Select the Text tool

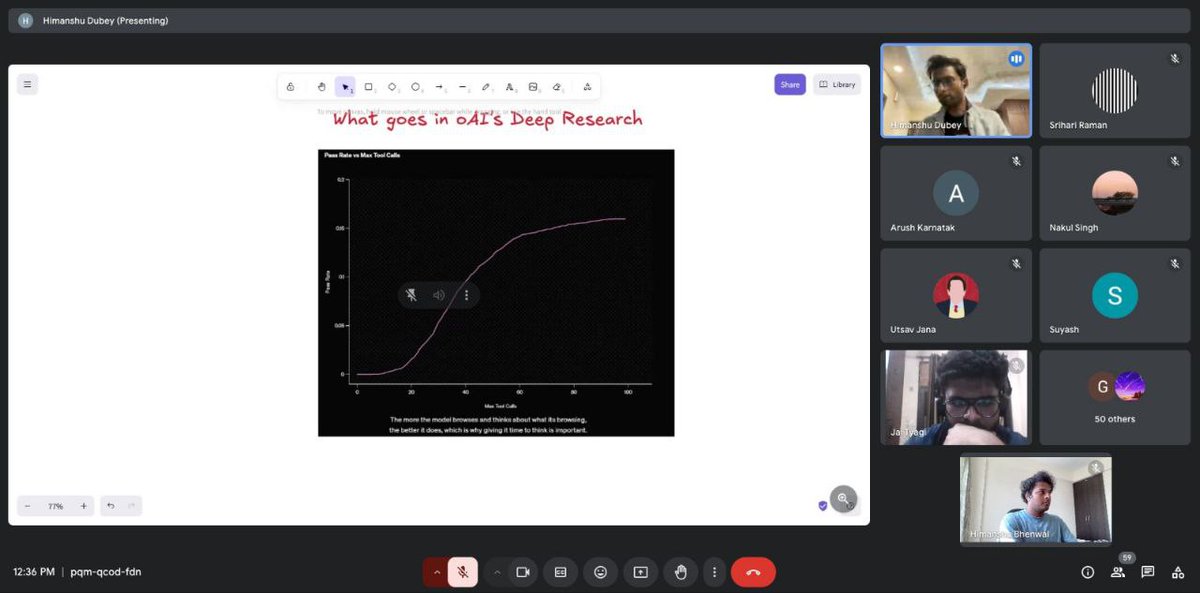point(509,87)
